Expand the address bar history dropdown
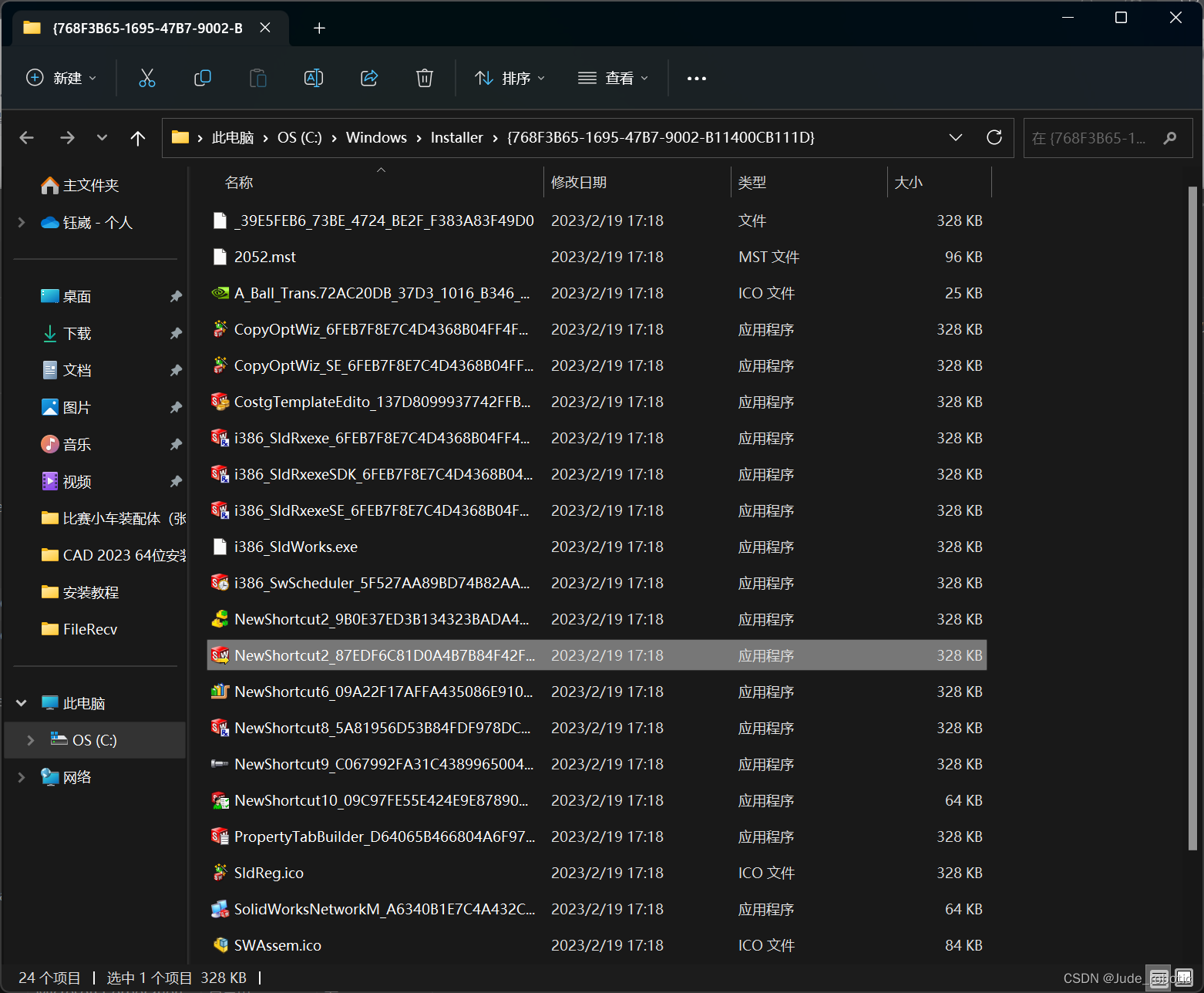 pos(956,137)
